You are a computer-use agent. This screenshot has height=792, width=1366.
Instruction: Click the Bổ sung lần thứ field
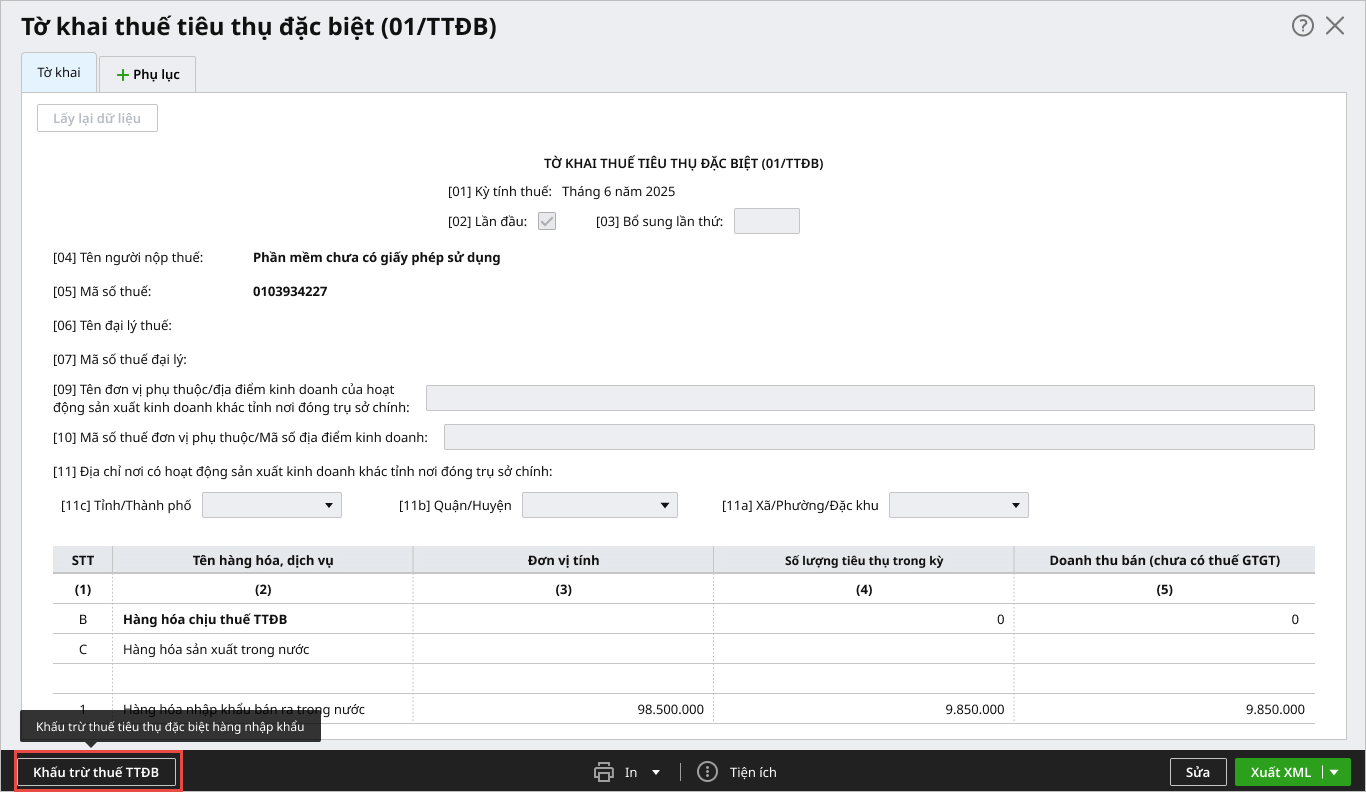tap(766, 221)
